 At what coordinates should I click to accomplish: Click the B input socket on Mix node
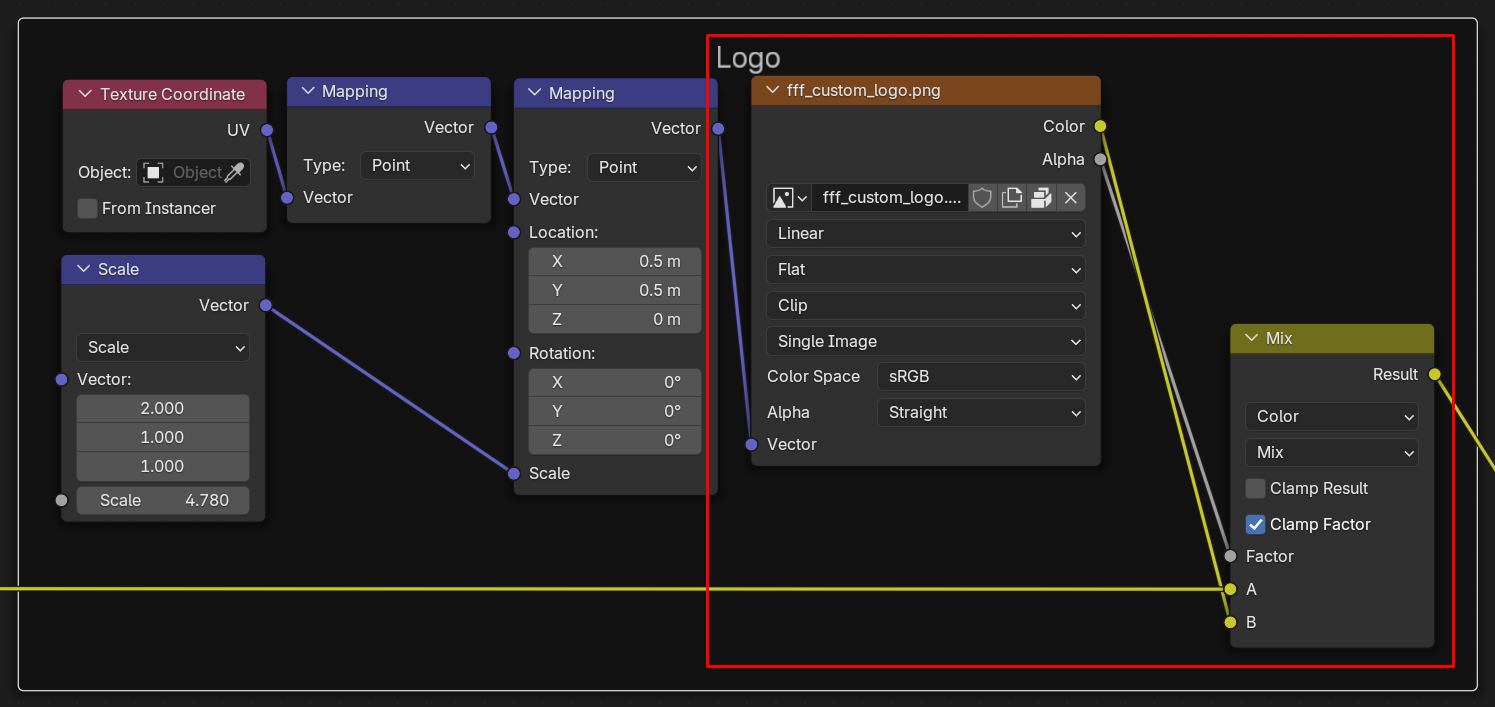click(x=1230, y=622)
